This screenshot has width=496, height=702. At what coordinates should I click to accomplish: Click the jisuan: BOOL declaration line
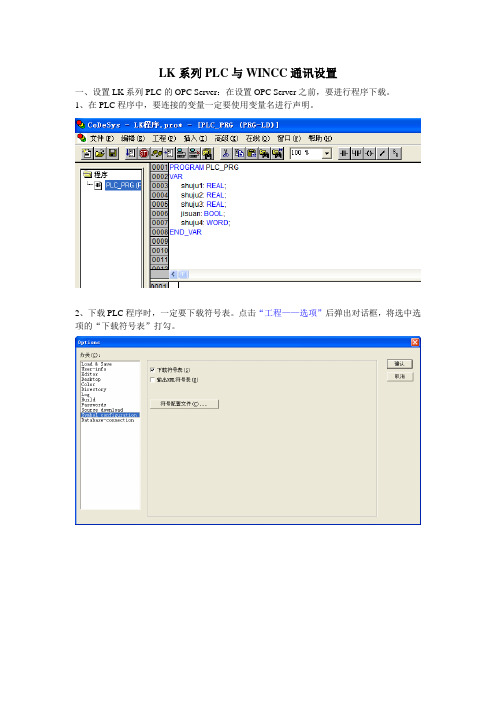point(203,214)
